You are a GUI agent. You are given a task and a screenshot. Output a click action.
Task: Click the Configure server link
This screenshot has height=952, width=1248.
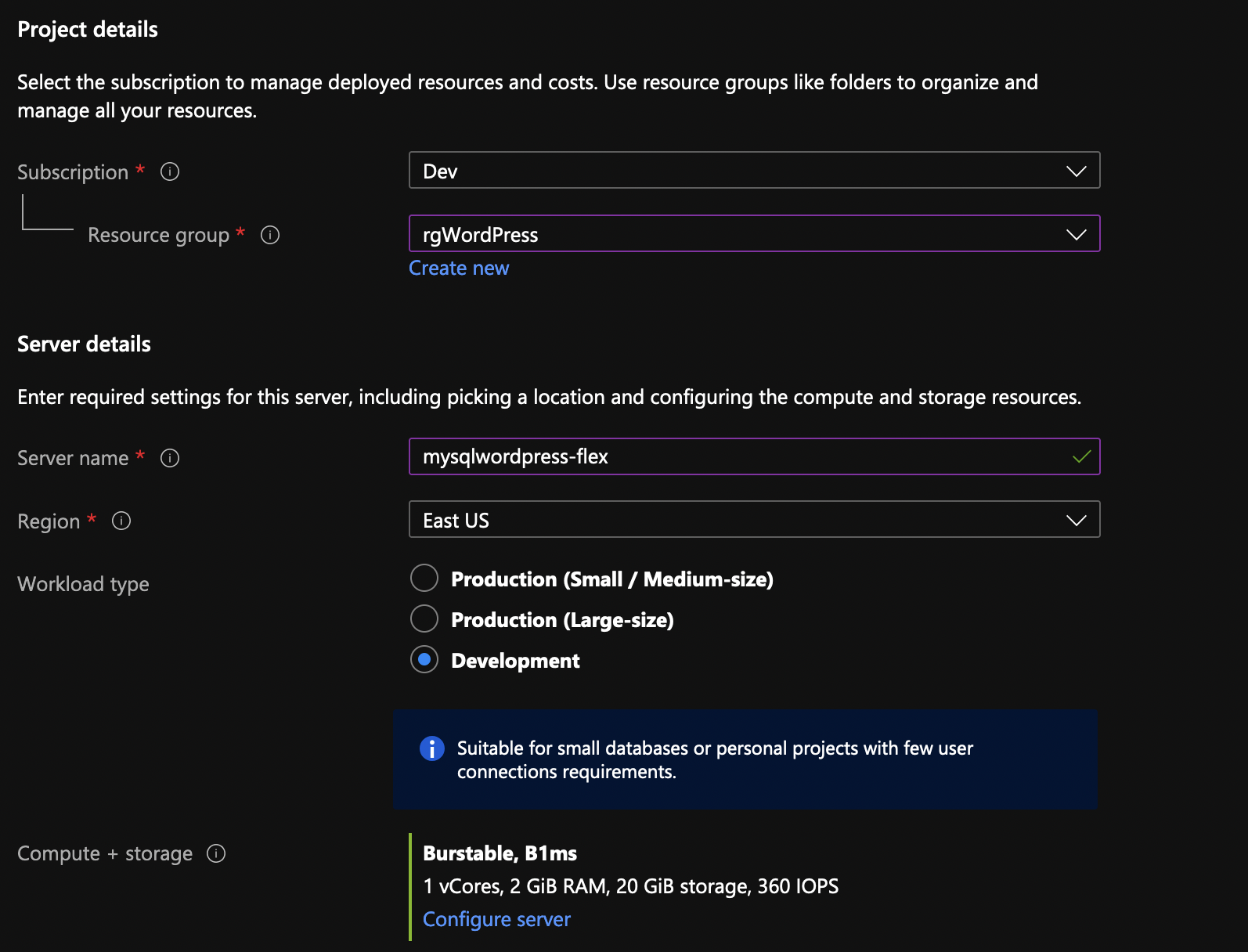[496, 919]
